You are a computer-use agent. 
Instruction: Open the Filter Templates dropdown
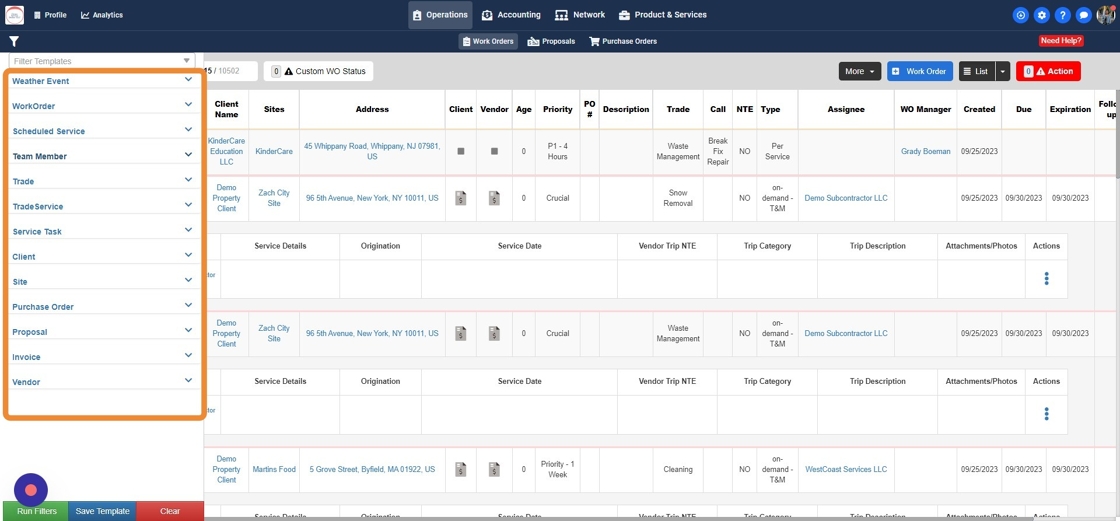coord(101,61)
